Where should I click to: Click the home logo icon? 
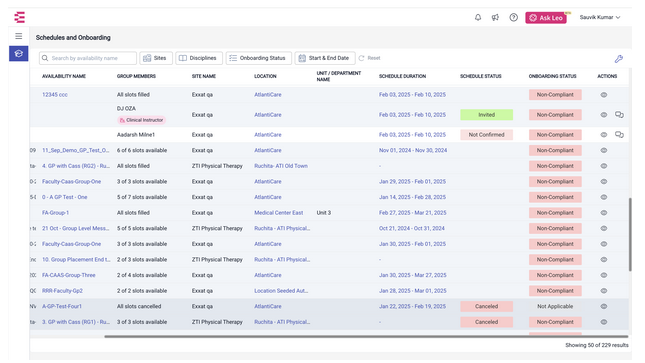point(19,17)
